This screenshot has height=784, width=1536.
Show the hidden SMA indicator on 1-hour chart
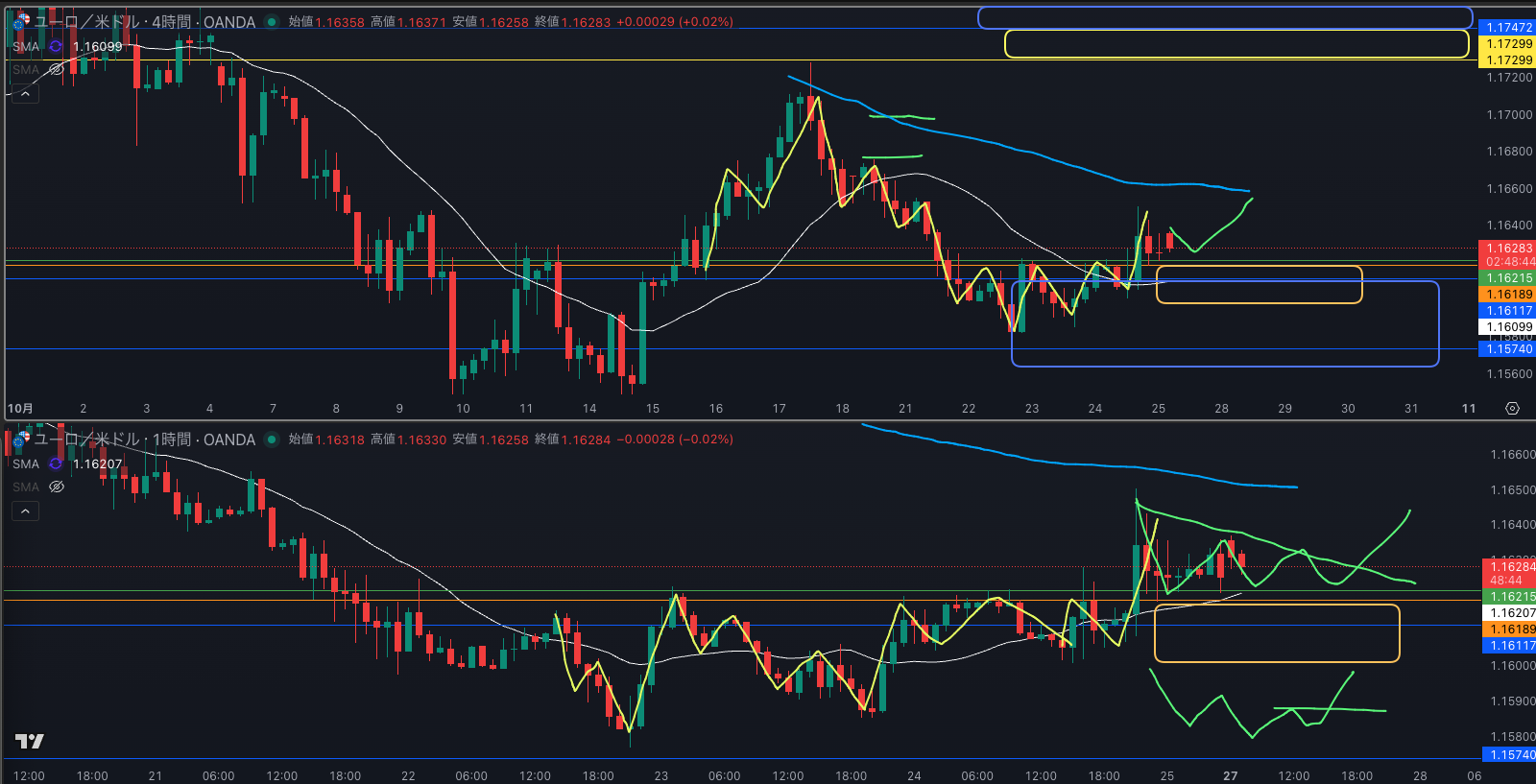57,487
